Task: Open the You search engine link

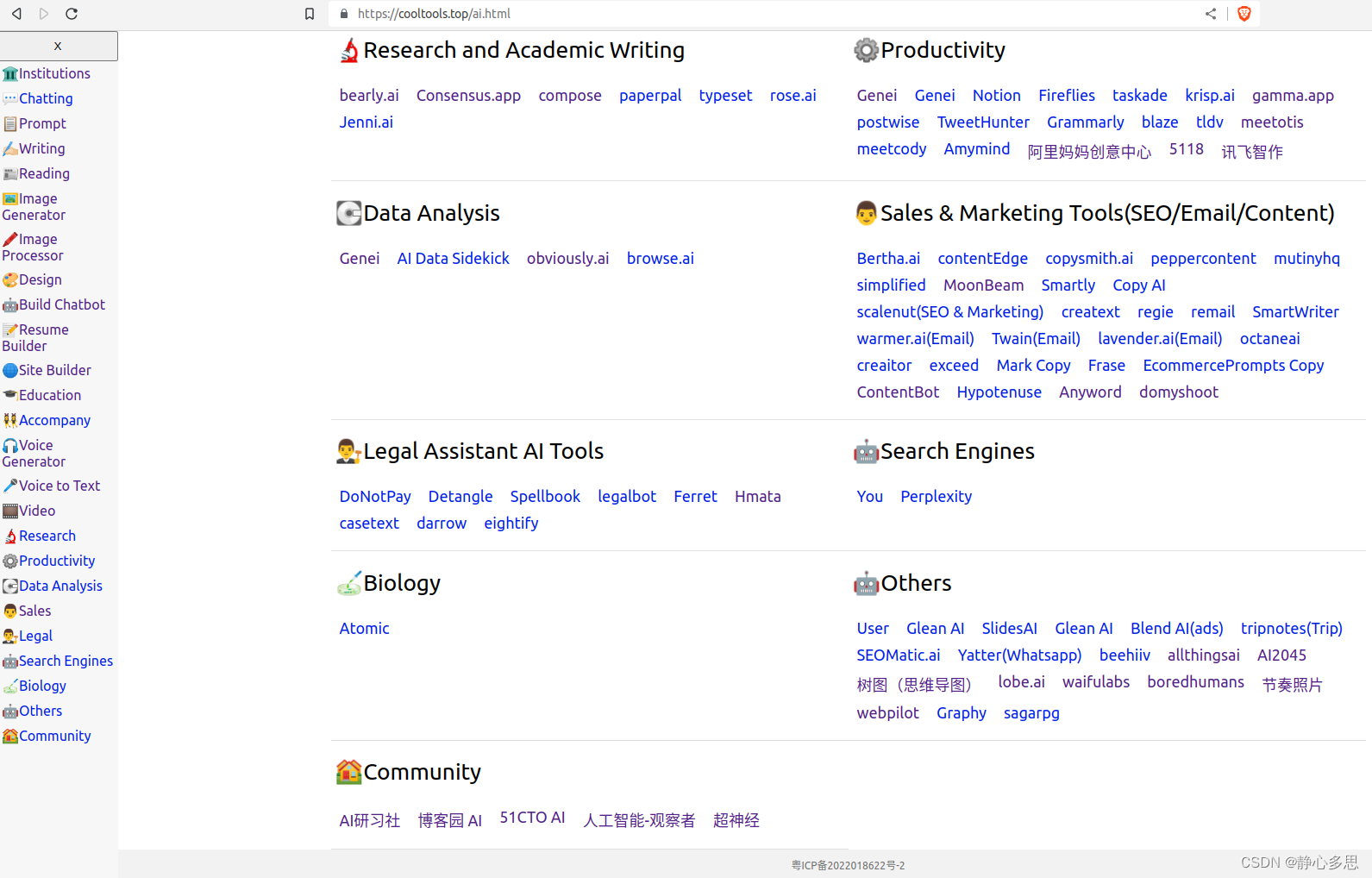Action: click(x=869, y=497)
